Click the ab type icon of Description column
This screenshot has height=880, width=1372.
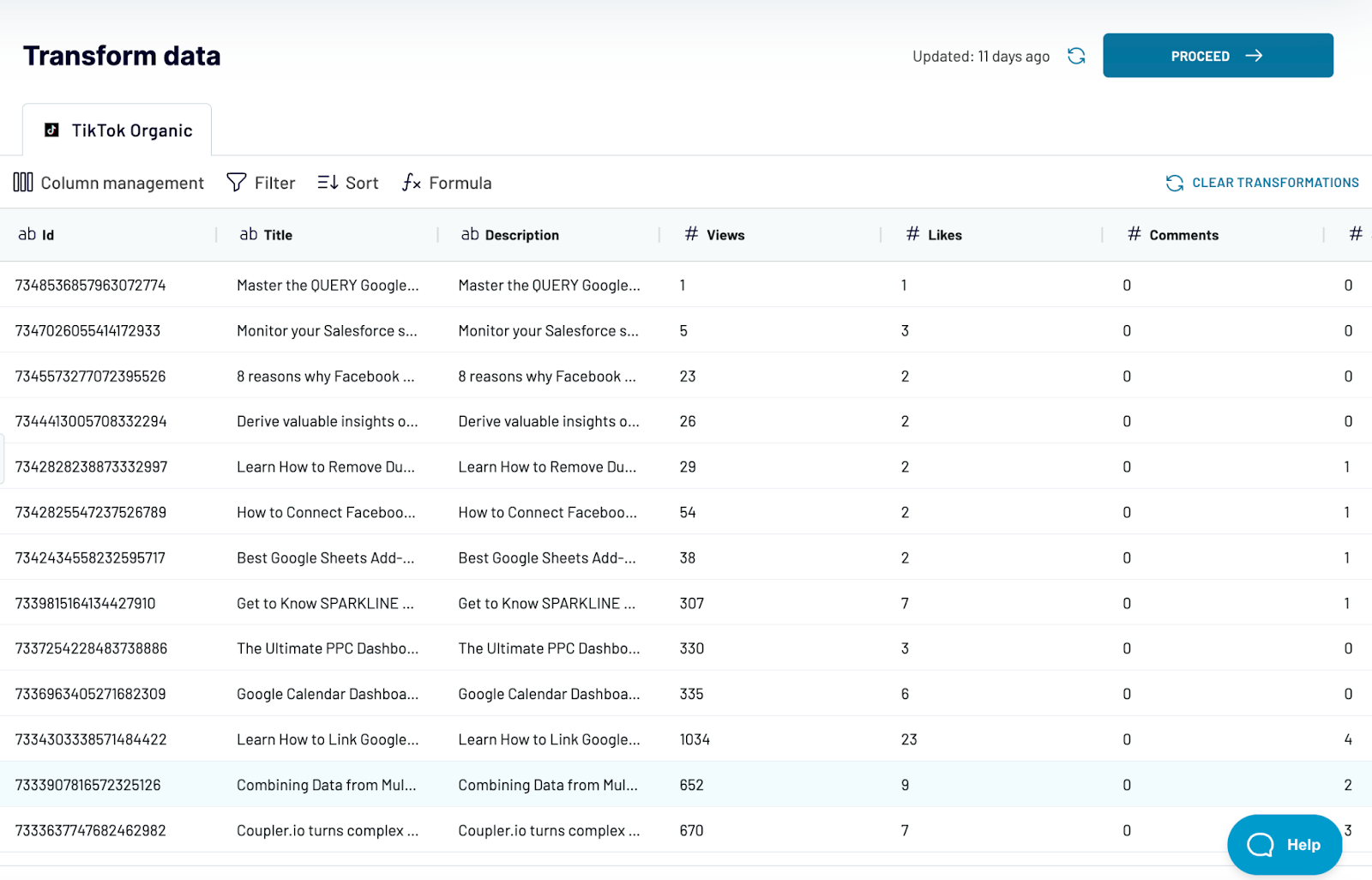coord(470,234)
